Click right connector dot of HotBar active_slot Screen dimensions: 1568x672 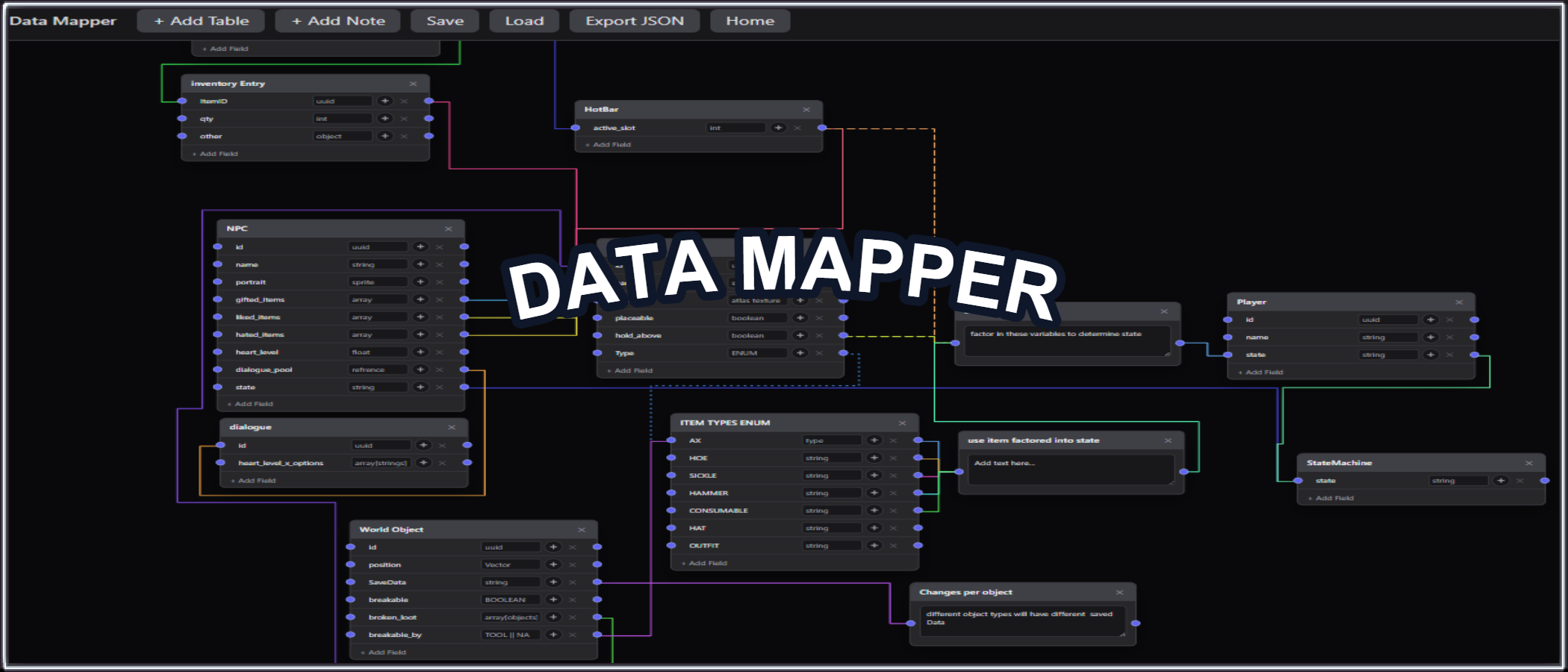pos(822,128)
